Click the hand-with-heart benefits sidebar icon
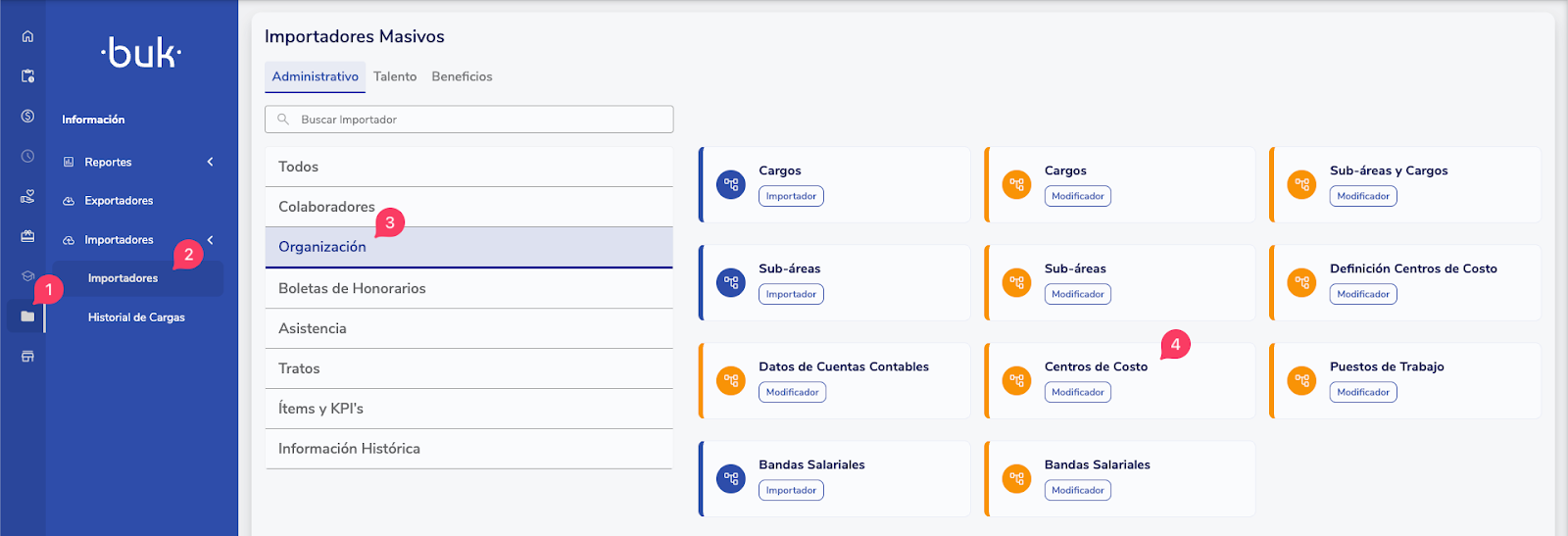The width and height of the screenshot is (1568, 536). [x=27, y=196]
